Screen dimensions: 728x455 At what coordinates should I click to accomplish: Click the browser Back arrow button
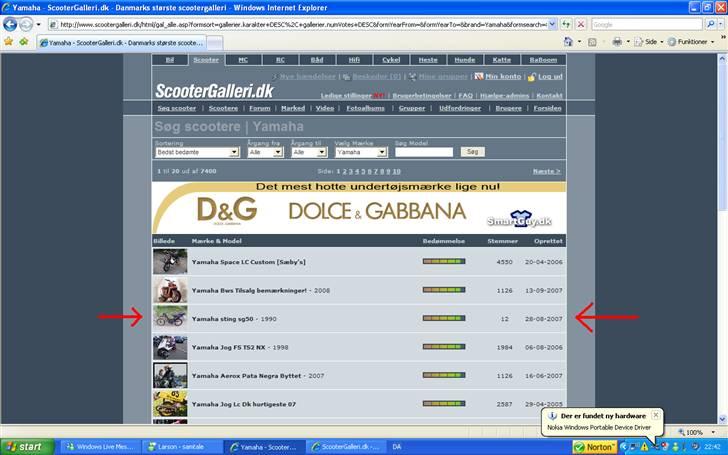pyautogui.click(x=11, y=24)
